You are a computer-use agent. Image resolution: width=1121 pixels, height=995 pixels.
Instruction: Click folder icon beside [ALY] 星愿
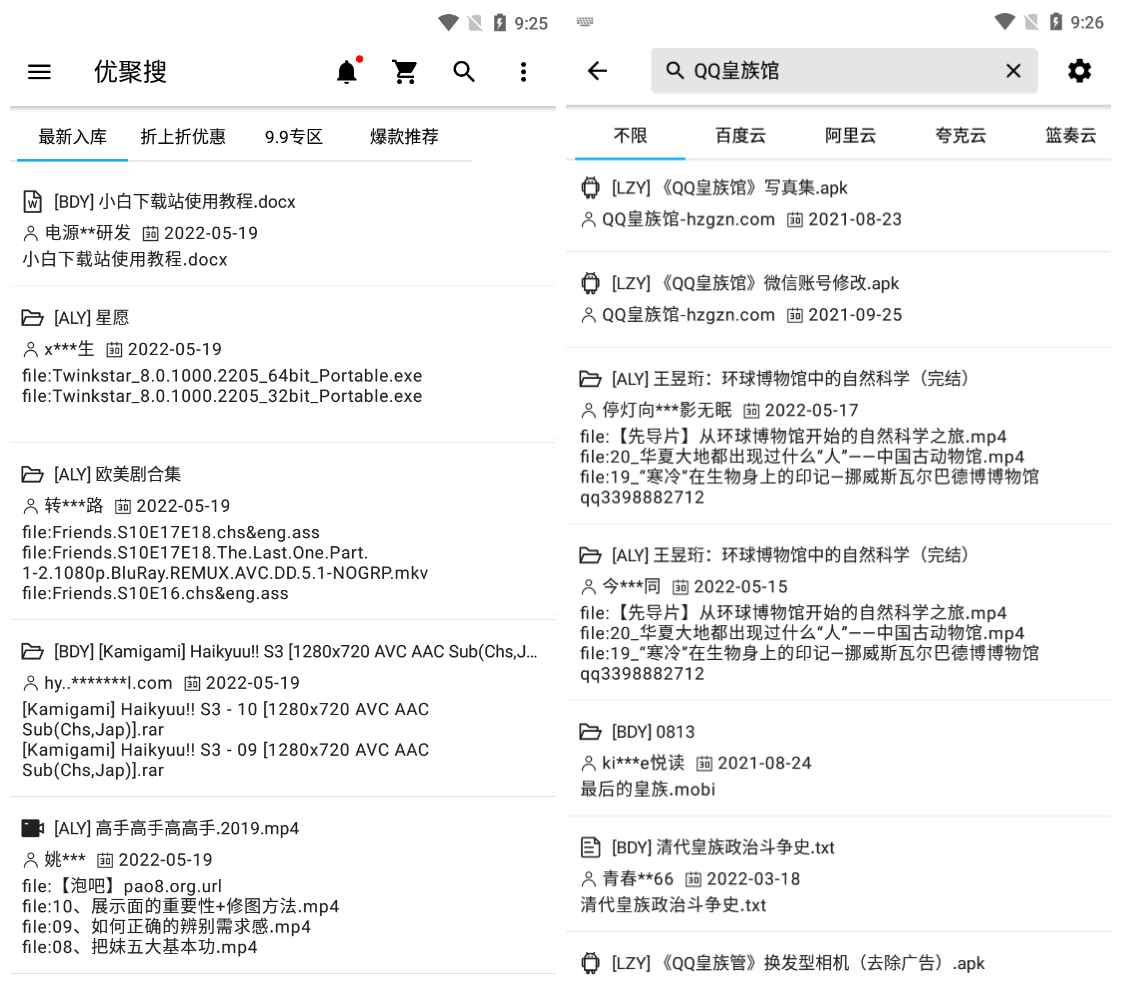pyautogui.click(x=32, y=317)
